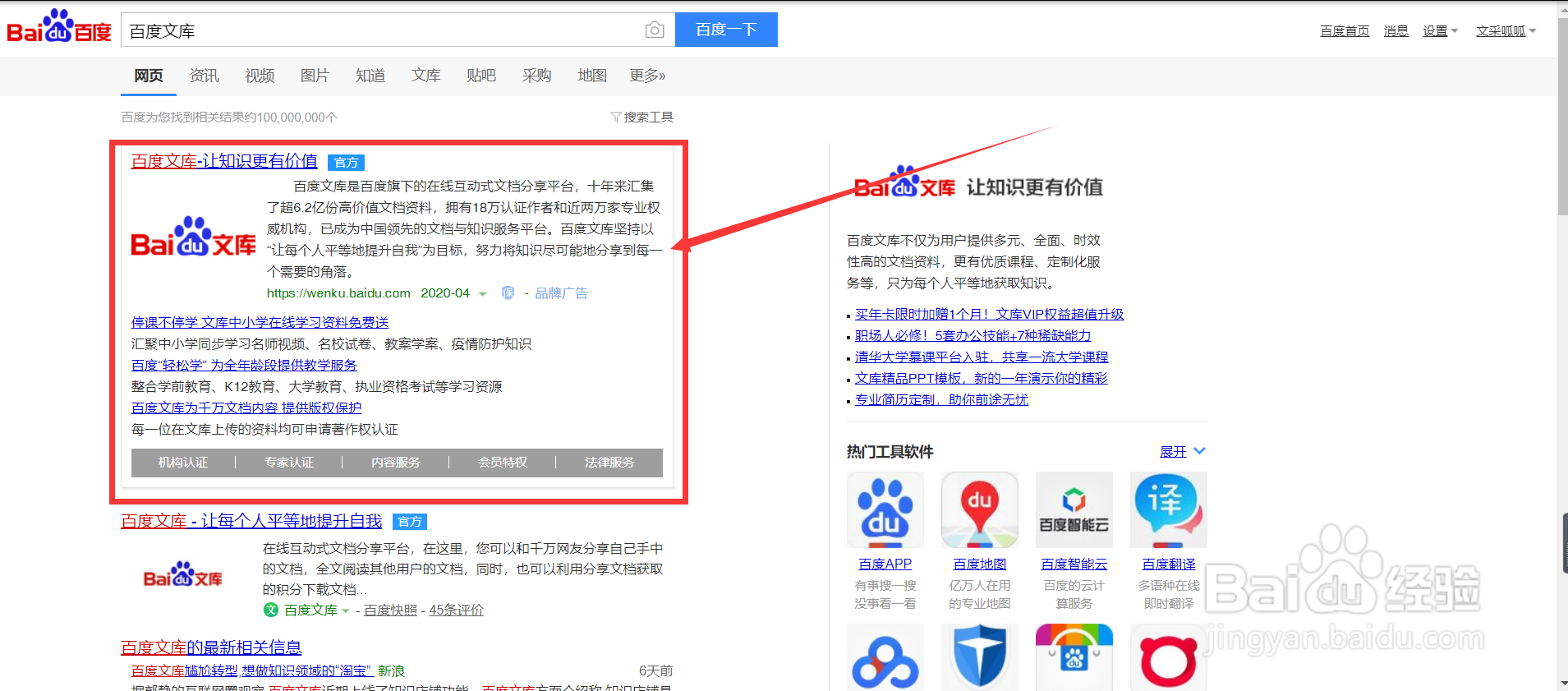Image resolution: width=1568 pixels, height=691 pixels.
Task: Click the blue cloud-knot icon under 百度APP
Action: tap(885, 657)
